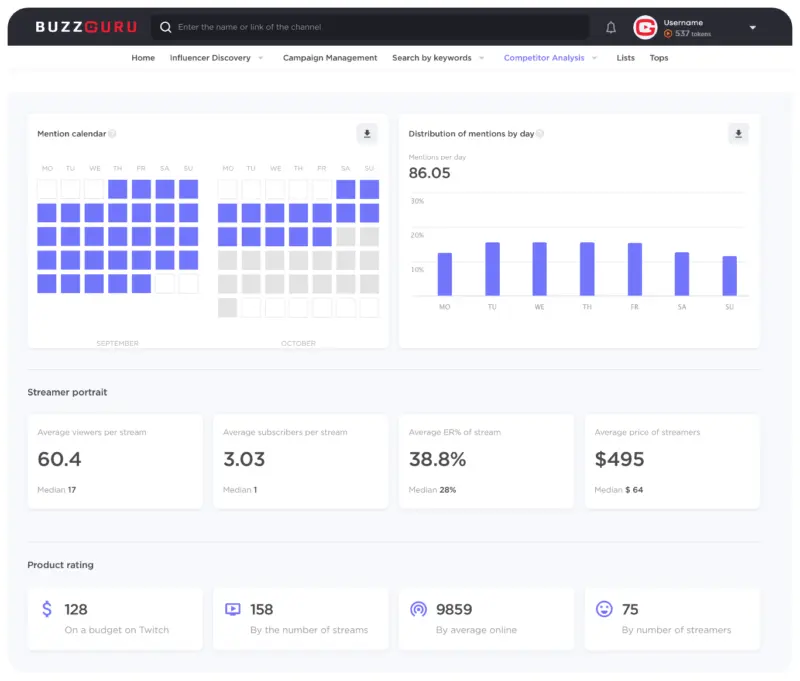The image size is (800, 681).
Task: Click the search magnifier icon
Action: 166,27
